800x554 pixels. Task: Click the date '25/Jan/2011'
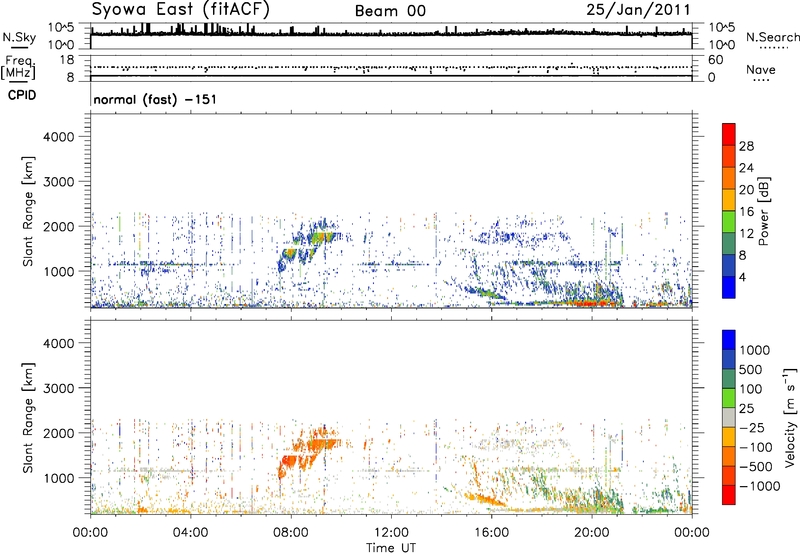click(x=638, y=10)
